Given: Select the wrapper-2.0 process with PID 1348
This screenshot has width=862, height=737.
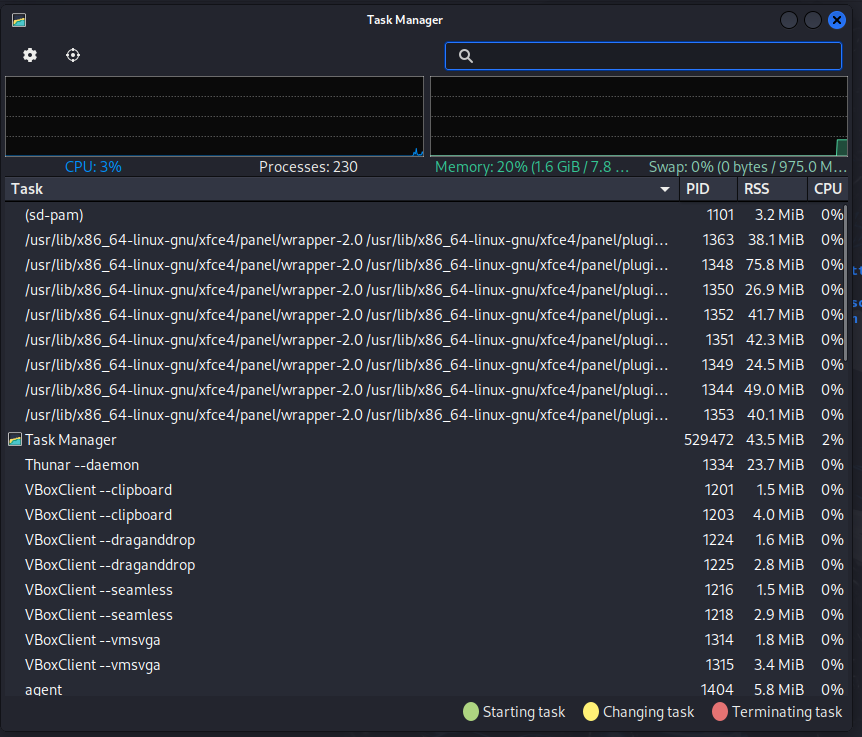Looking at the screenshot, I should point(345,265).
